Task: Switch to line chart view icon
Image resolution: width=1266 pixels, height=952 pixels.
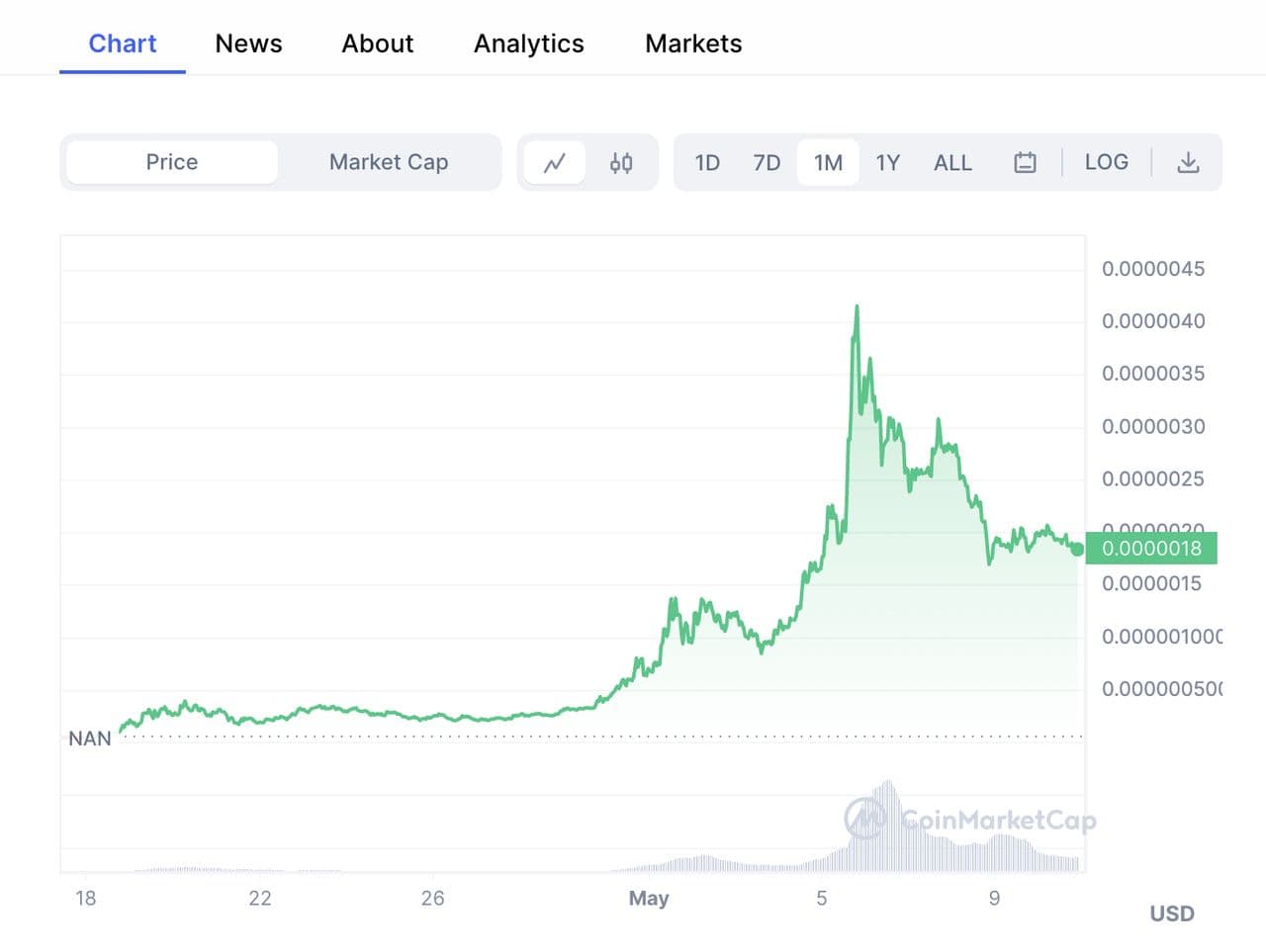Action: tap(555, 162)
